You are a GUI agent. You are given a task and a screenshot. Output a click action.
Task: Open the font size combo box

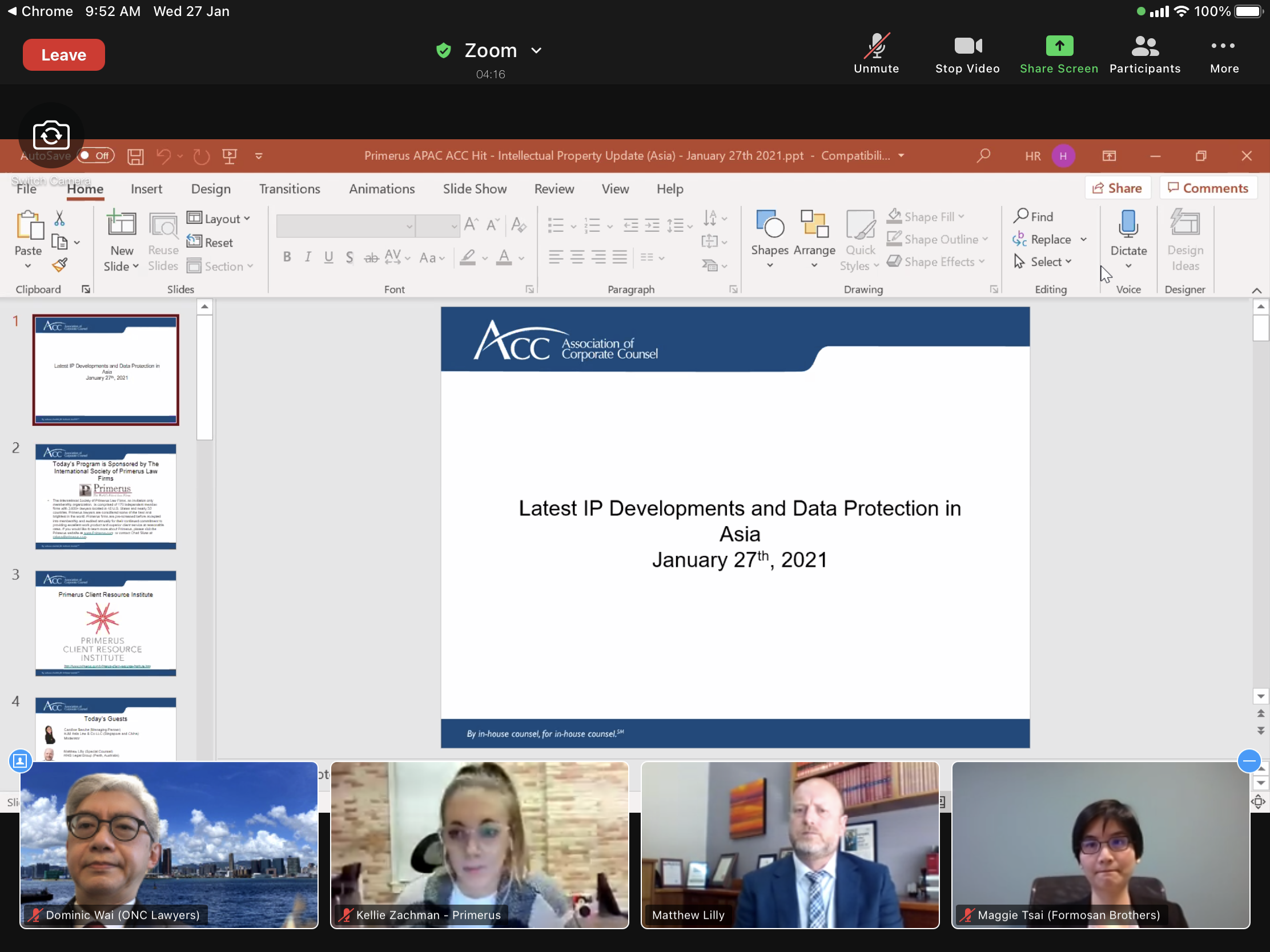coord(437,225)
